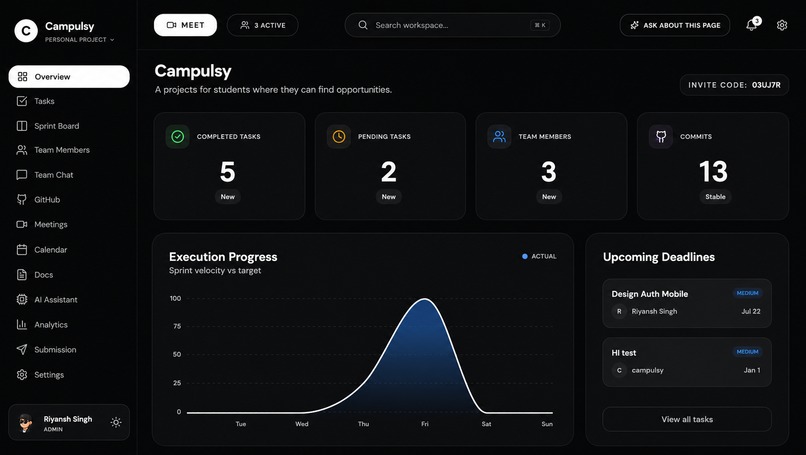Click the Jul 22 due date
The image size is (806, 455).
tap(751, 312)
